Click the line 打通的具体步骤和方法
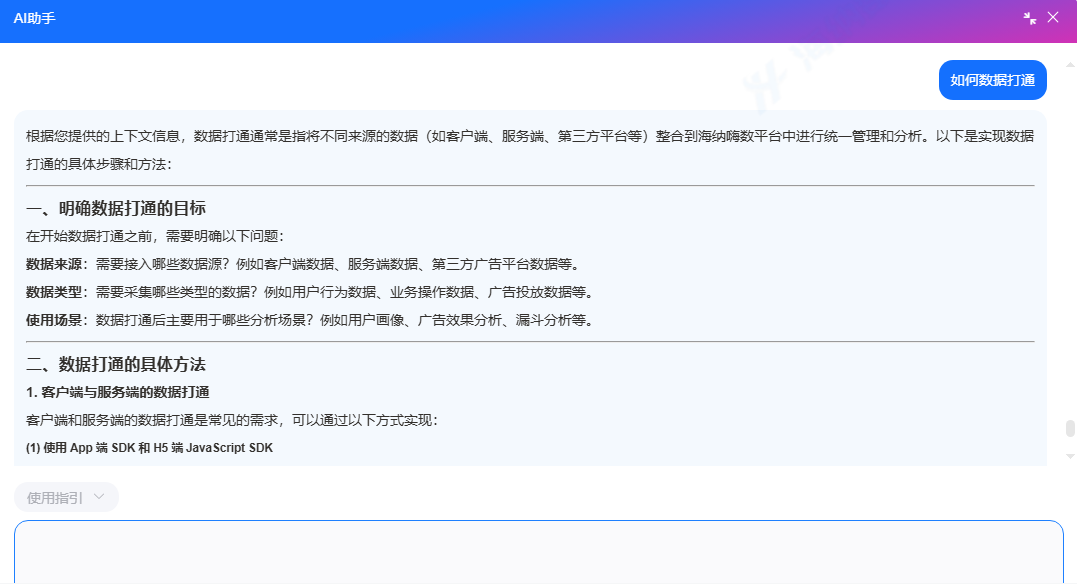The width and height of the screenshot is (1077, 584). click(99, 164)
